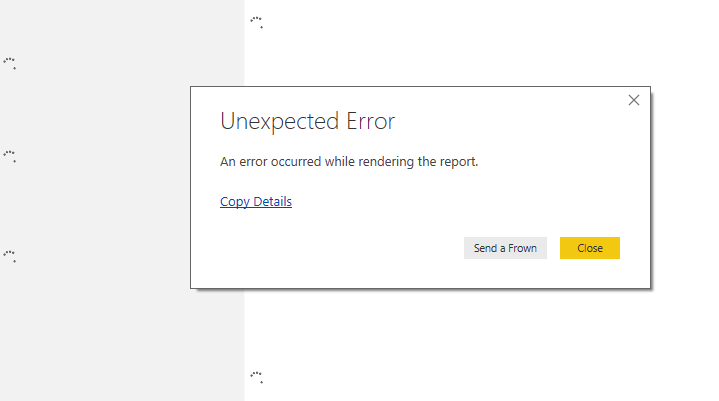Click the word 'report' in the error message
Screen dimensions: 719x401
click(x=458, y=162)
